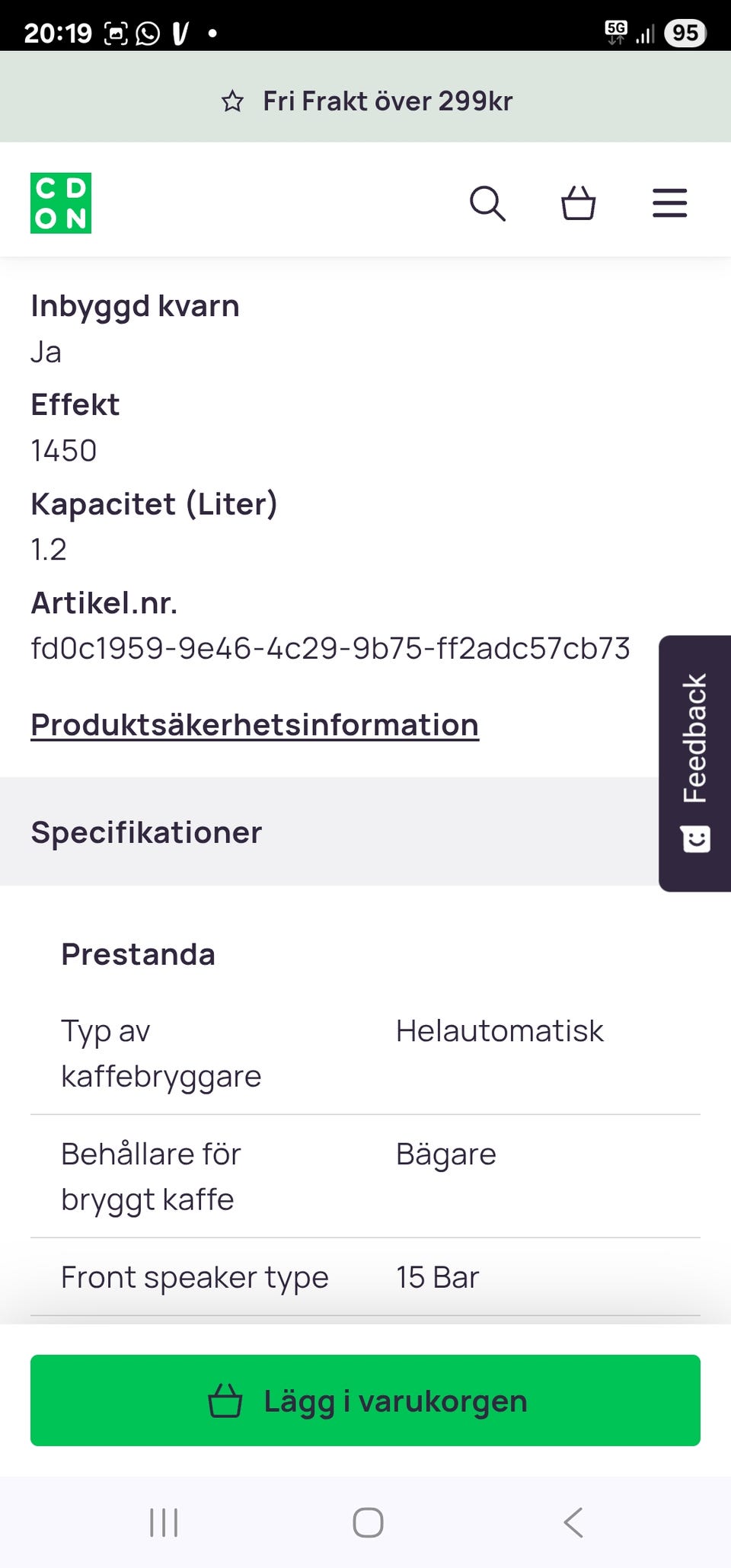Open the search icon

pyautogui.click(x=488, y=203)
